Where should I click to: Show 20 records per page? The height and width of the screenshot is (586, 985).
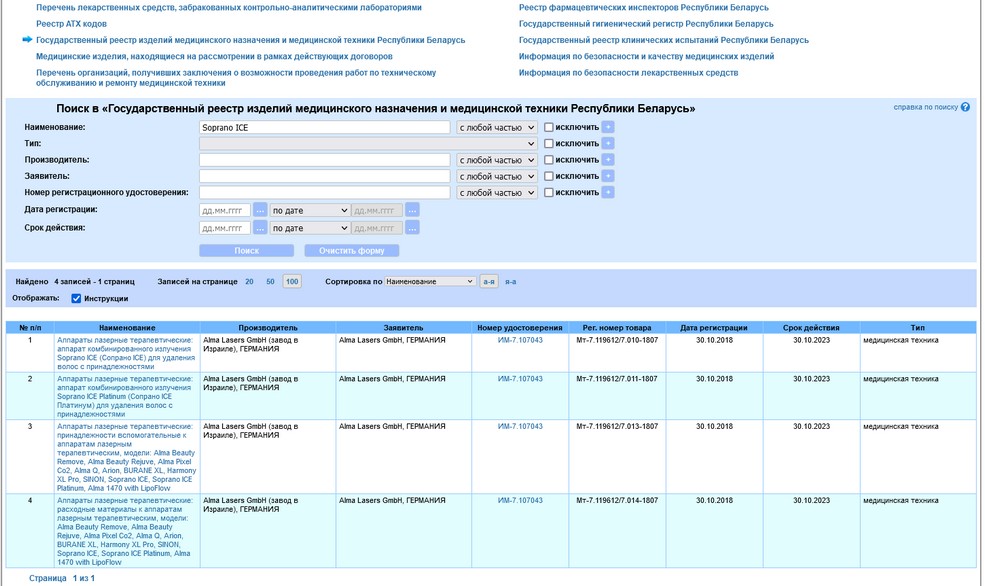pos(249,281)
